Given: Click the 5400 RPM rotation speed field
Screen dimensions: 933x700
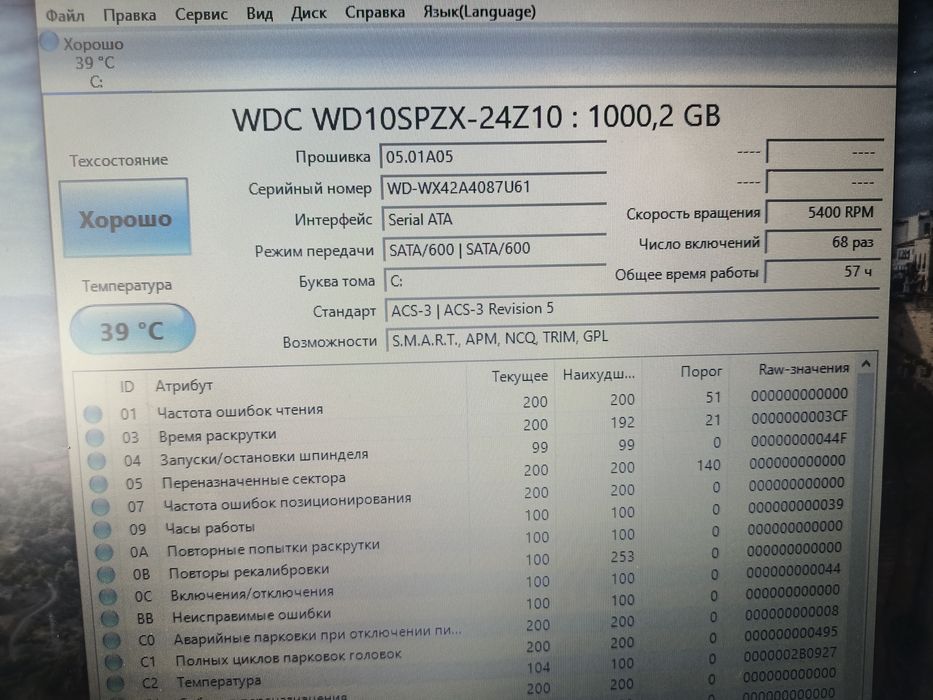Looking at the screenshot, I should click(x=823, y=212).
